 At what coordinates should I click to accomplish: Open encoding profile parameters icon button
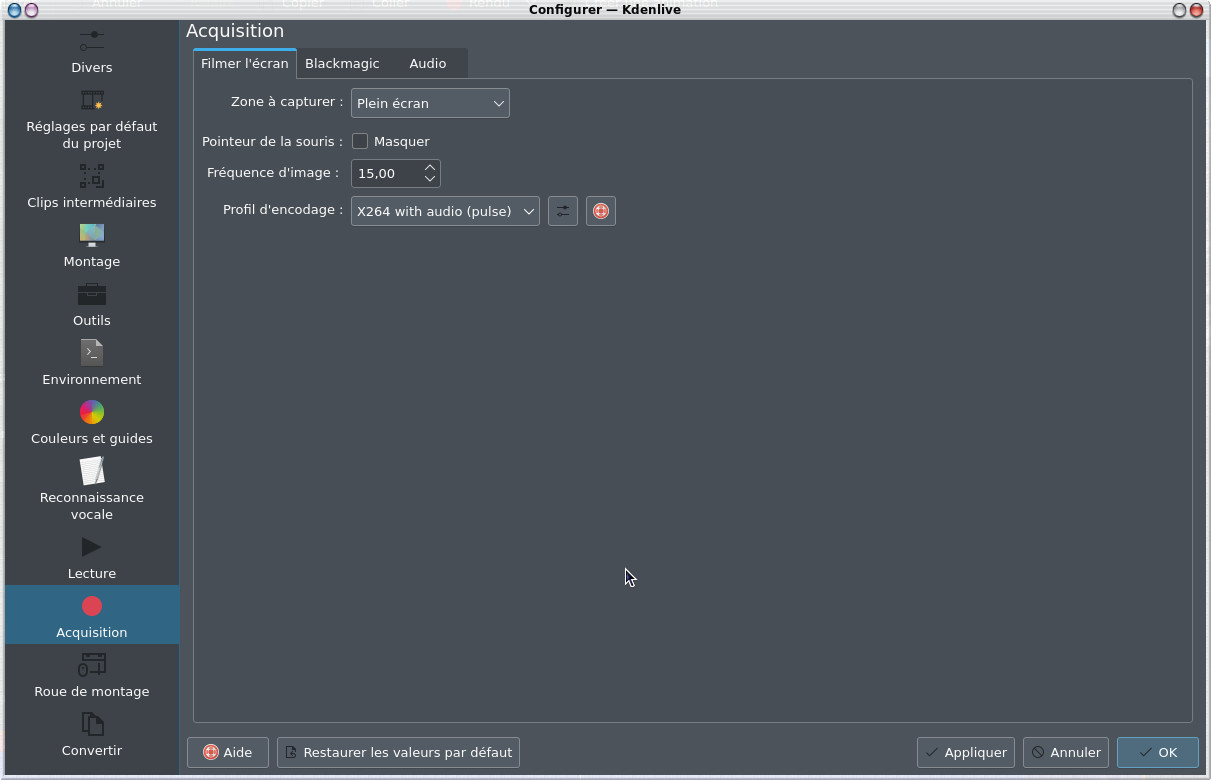[563, 211]
